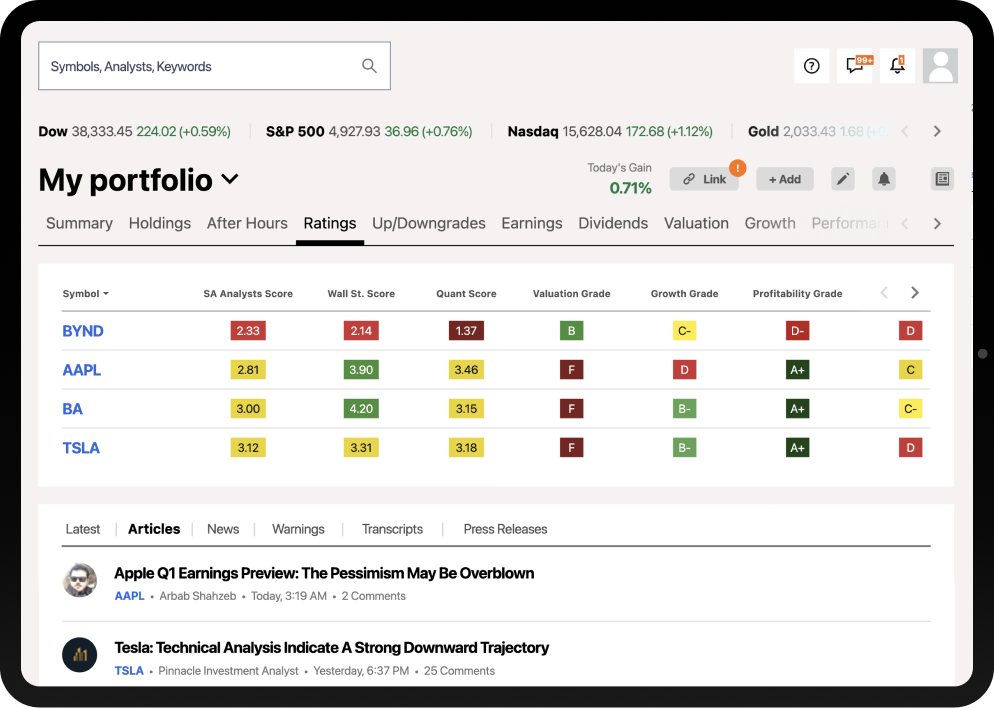Image resolution: width=994 pixels, height=708 pixels.
Task: Open the news view icon beside bell
Action: click(942, 179)
